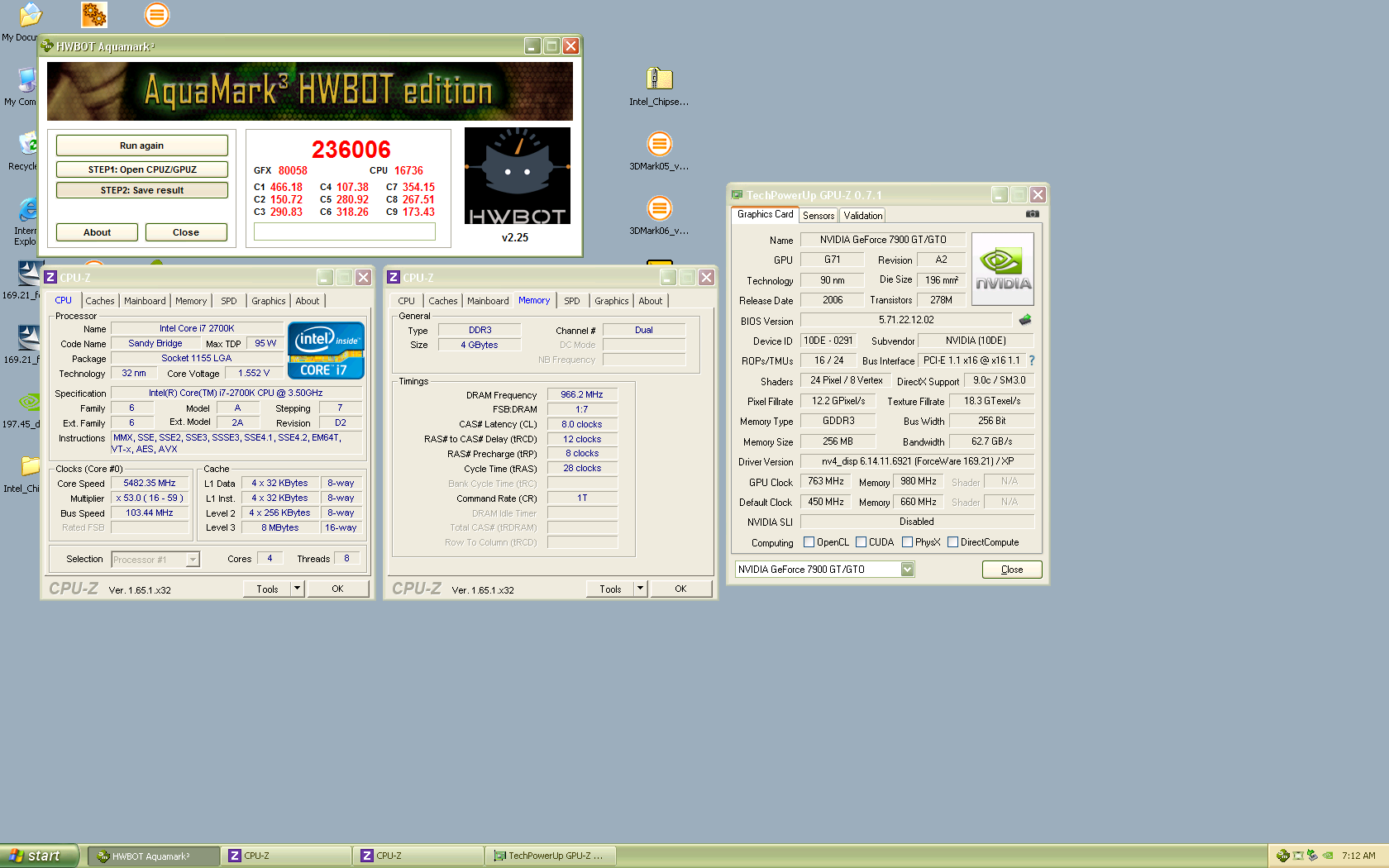Click the Core Speed value 5482.35 MHz

pos(150,484)
